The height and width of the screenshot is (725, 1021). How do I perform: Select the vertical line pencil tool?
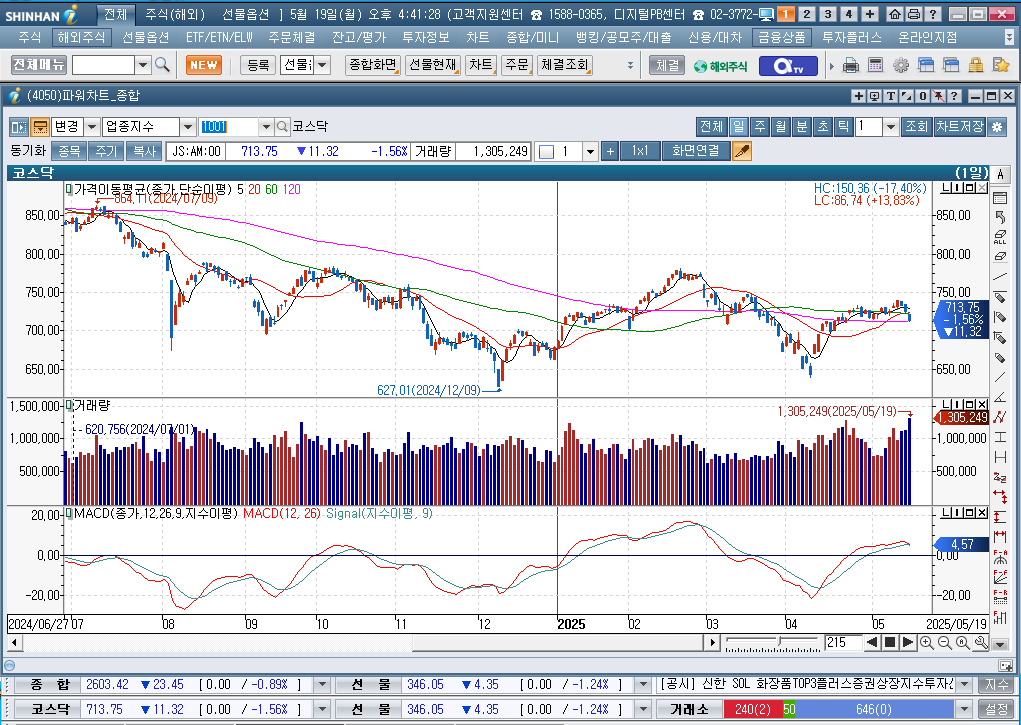tap(1000, 317)
